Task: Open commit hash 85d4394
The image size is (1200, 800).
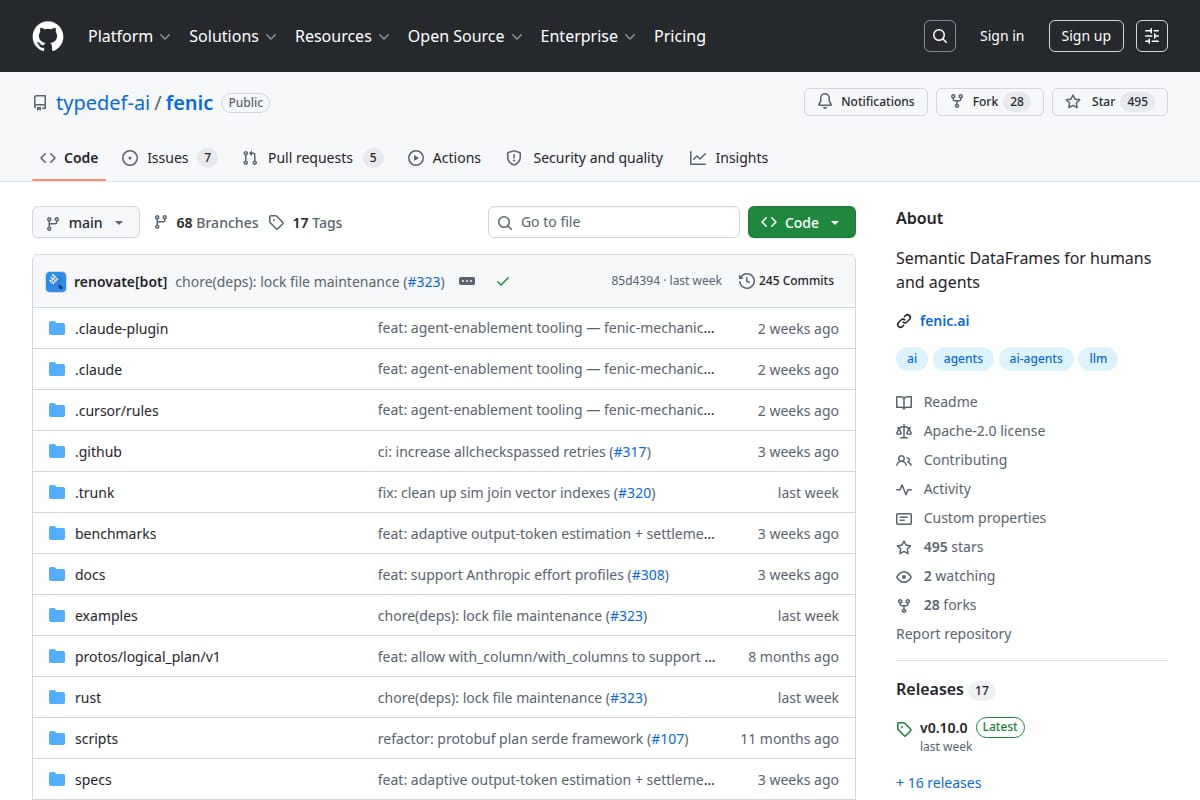Action: pos(636,281)
